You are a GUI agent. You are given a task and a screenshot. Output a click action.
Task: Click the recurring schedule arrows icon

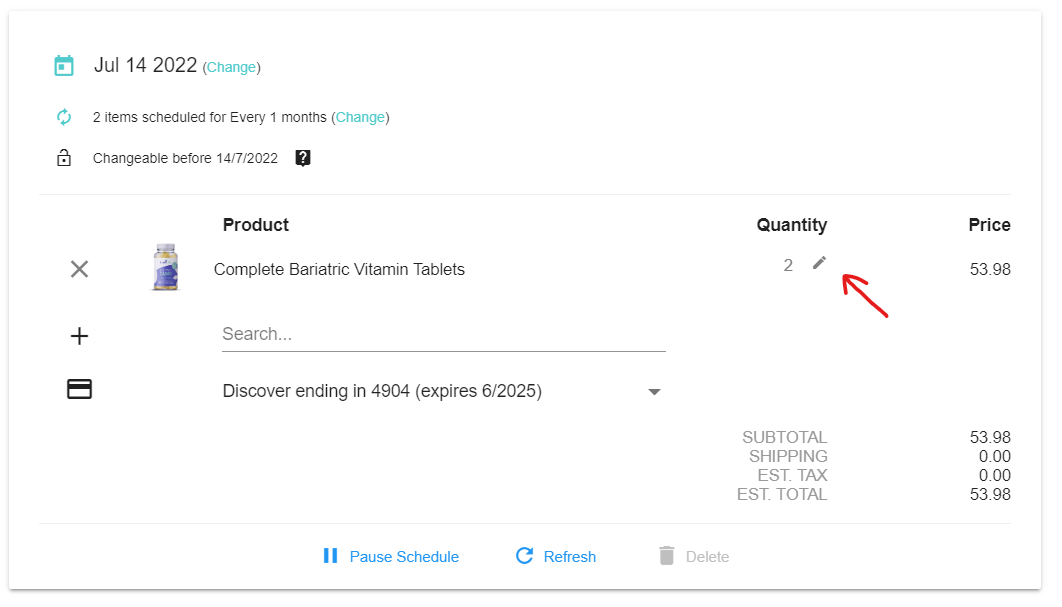[x=64, y=117]
